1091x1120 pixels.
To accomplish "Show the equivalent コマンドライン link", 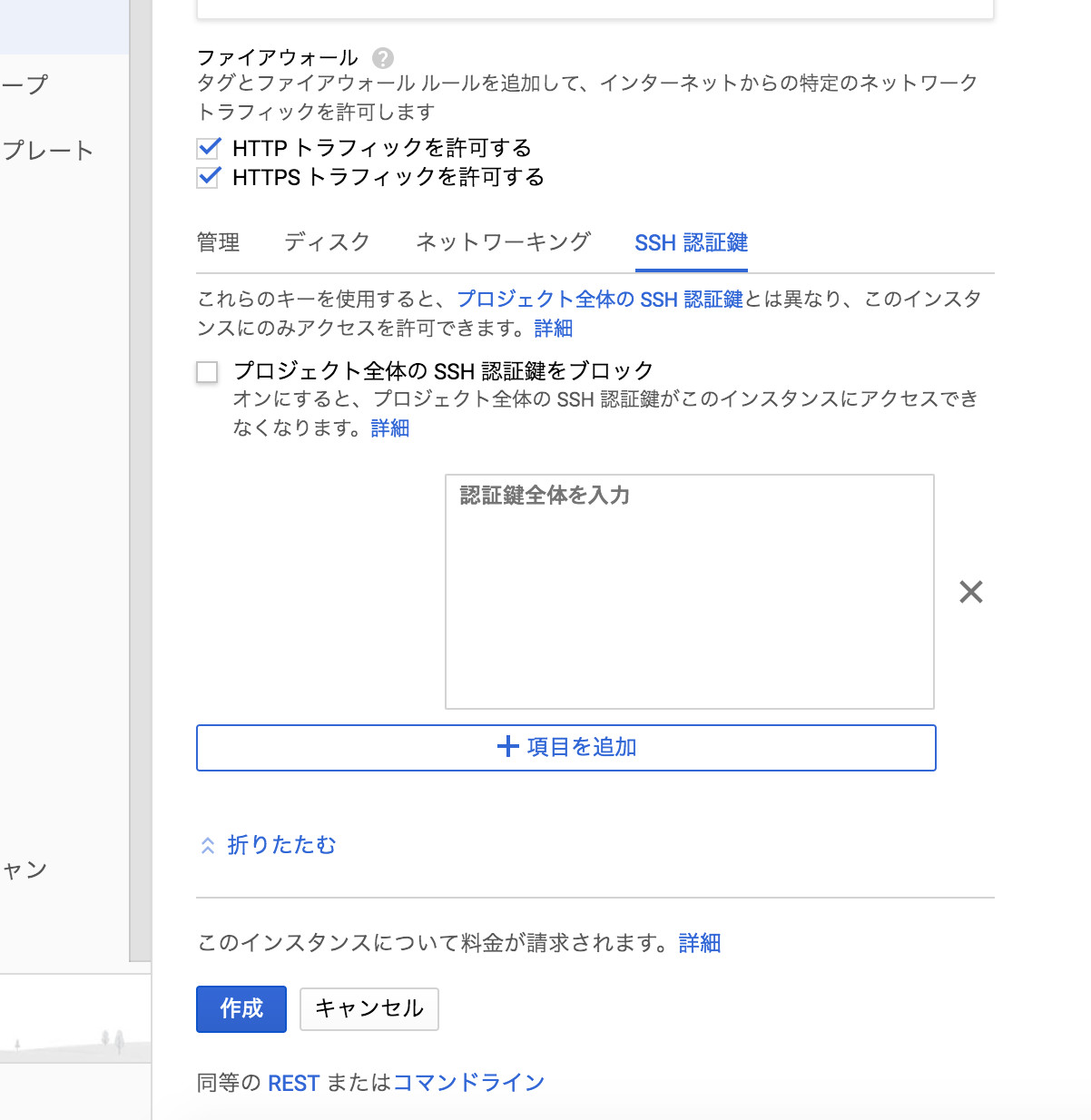I will pyautogui.click(x=468, y=1083).
